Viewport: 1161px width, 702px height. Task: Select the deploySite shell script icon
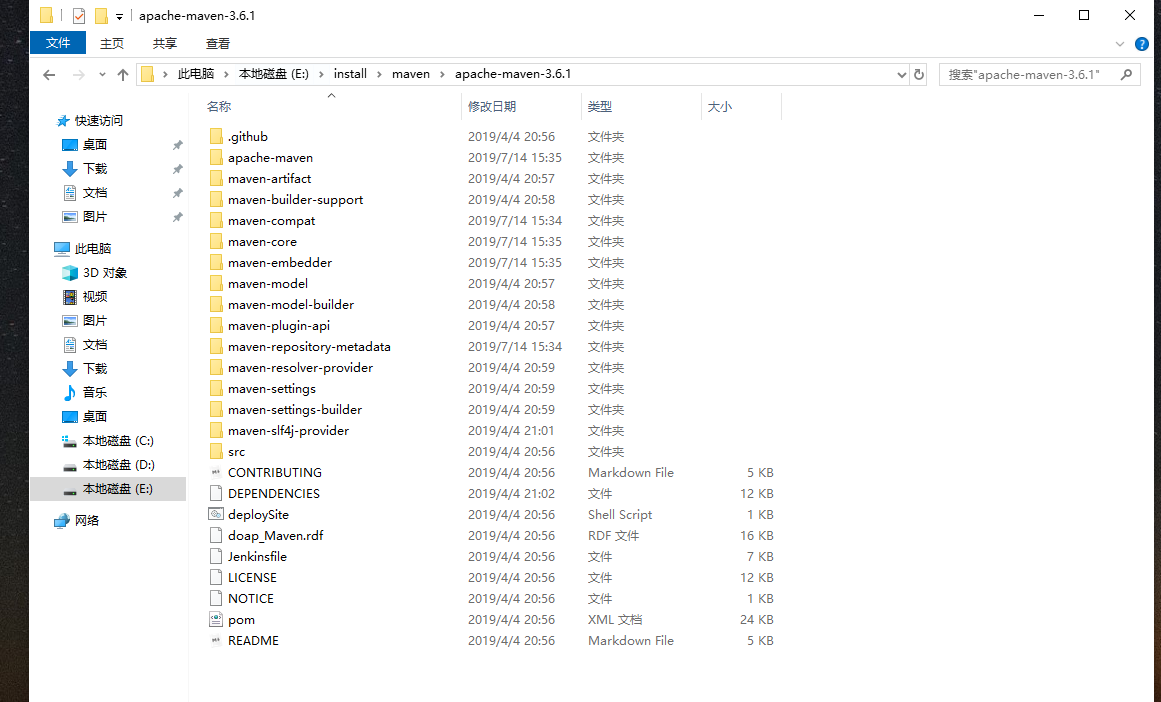(x=216, y=514)
